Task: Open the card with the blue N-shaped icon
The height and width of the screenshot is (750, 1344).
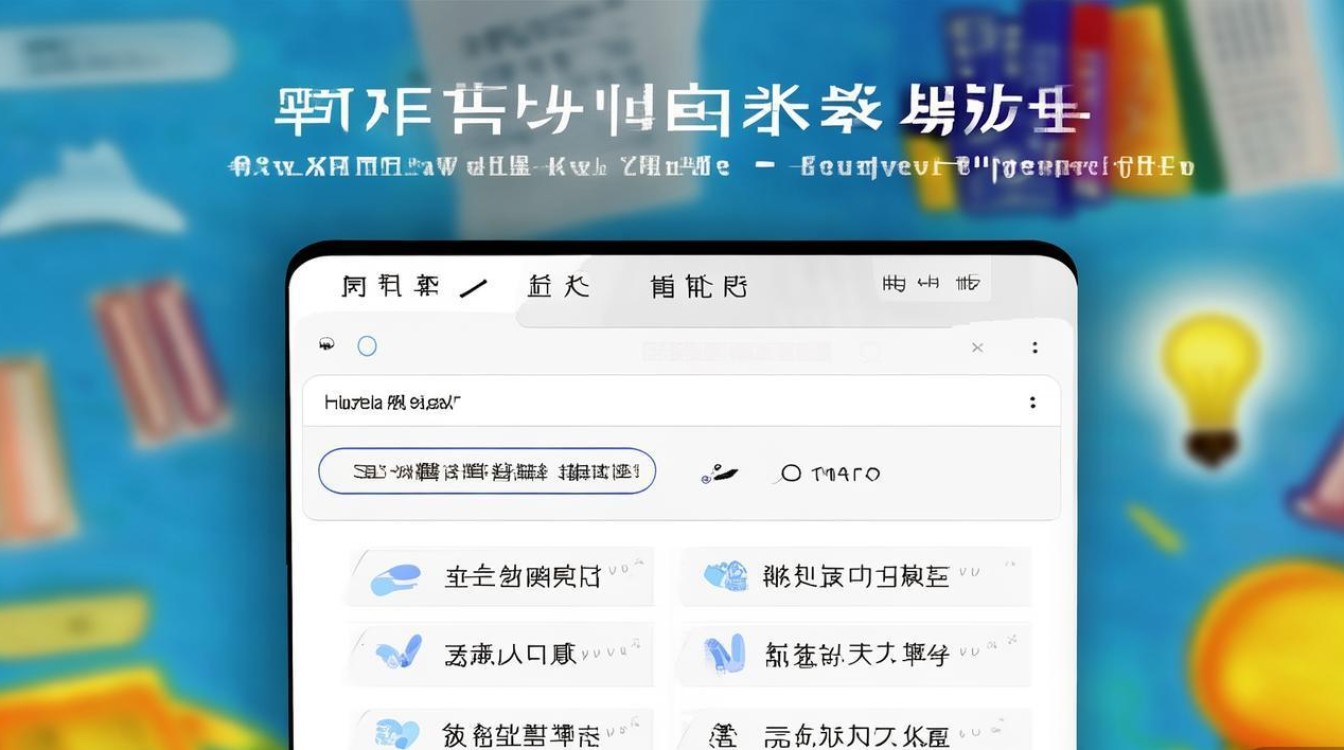Action: click(855, 655)
